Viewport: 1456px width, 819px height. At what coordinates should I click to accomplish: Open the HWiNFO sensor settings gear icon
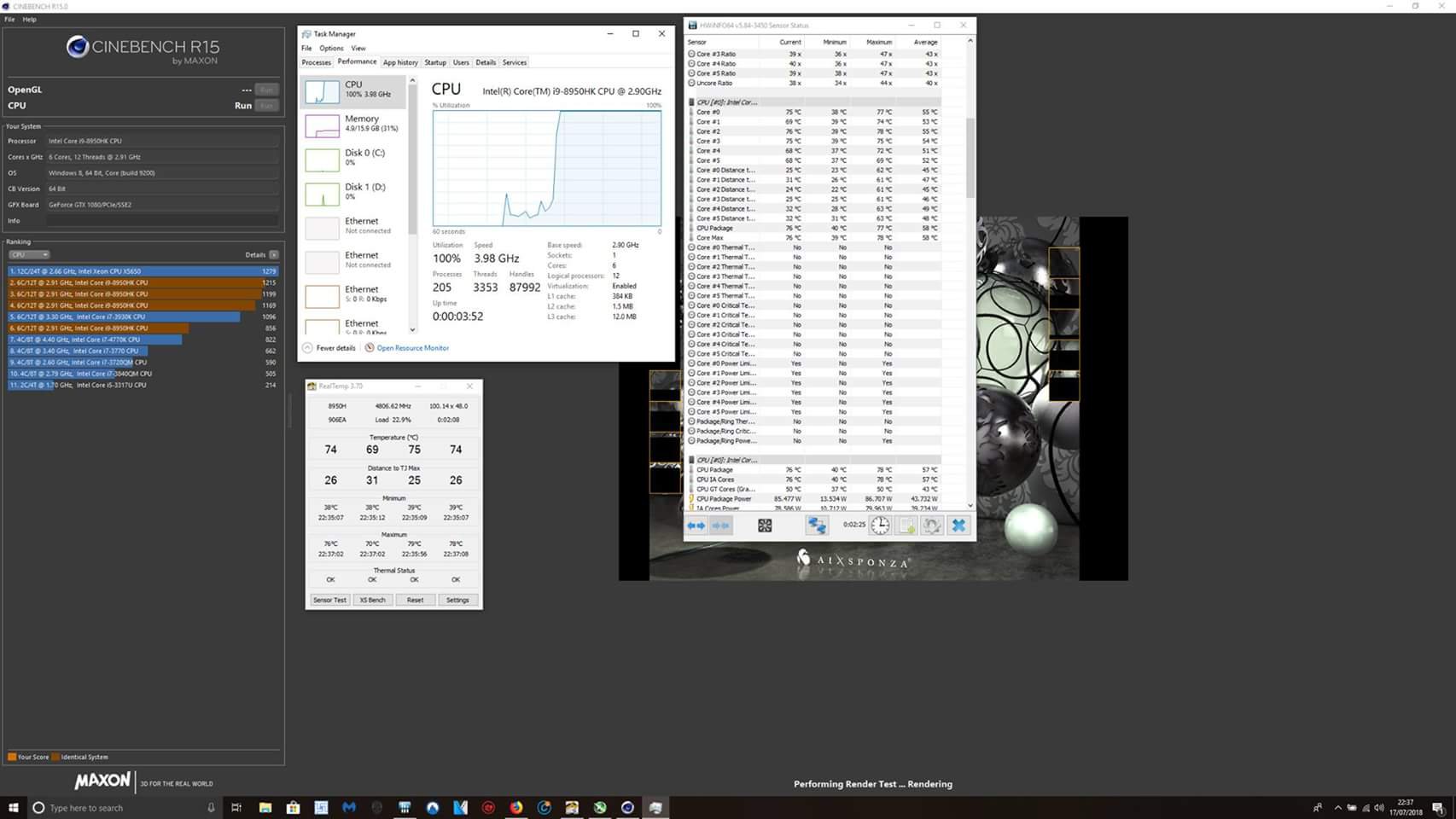(932, 526)
